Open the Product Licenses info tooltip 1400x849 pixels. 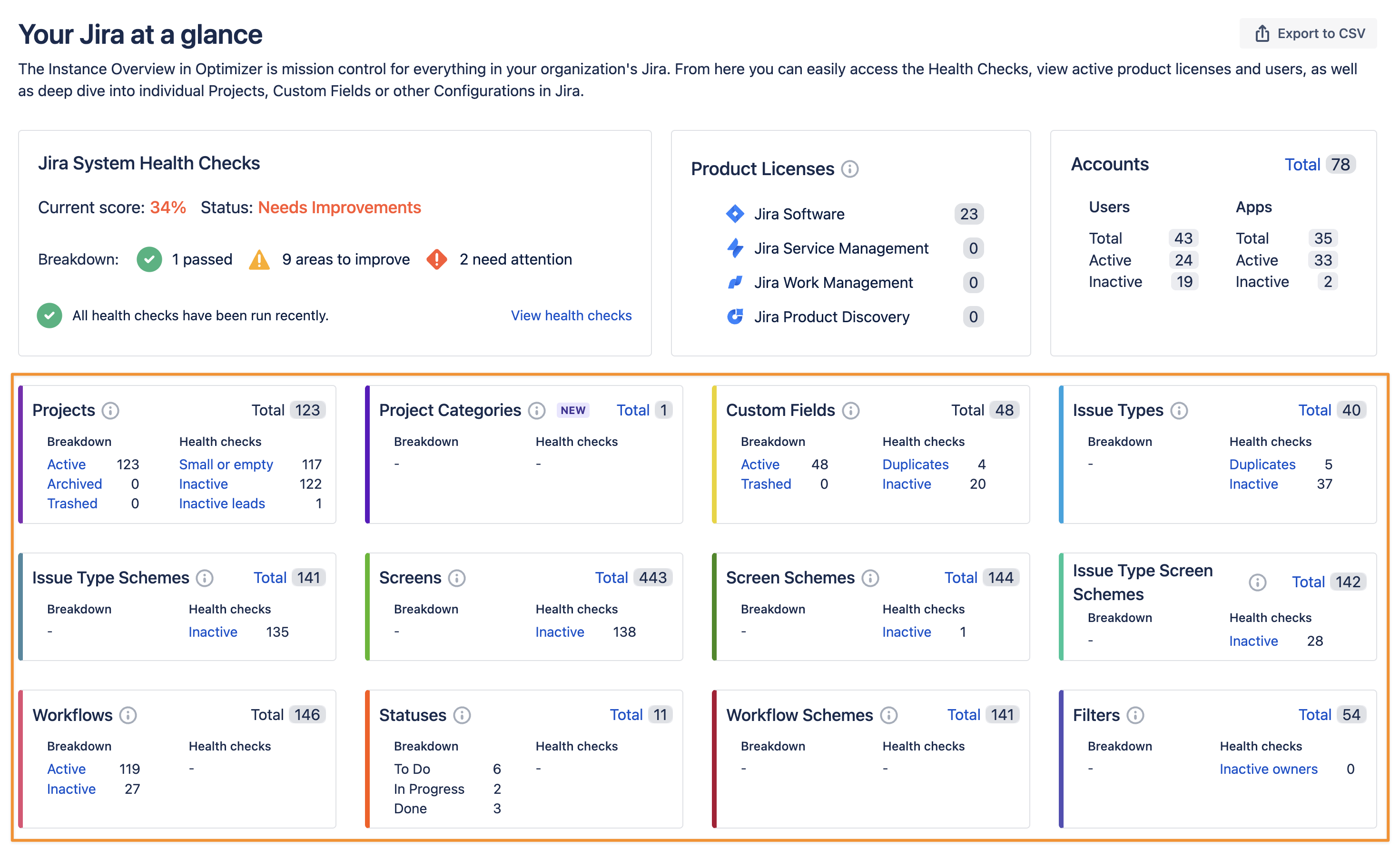(849, 169)
